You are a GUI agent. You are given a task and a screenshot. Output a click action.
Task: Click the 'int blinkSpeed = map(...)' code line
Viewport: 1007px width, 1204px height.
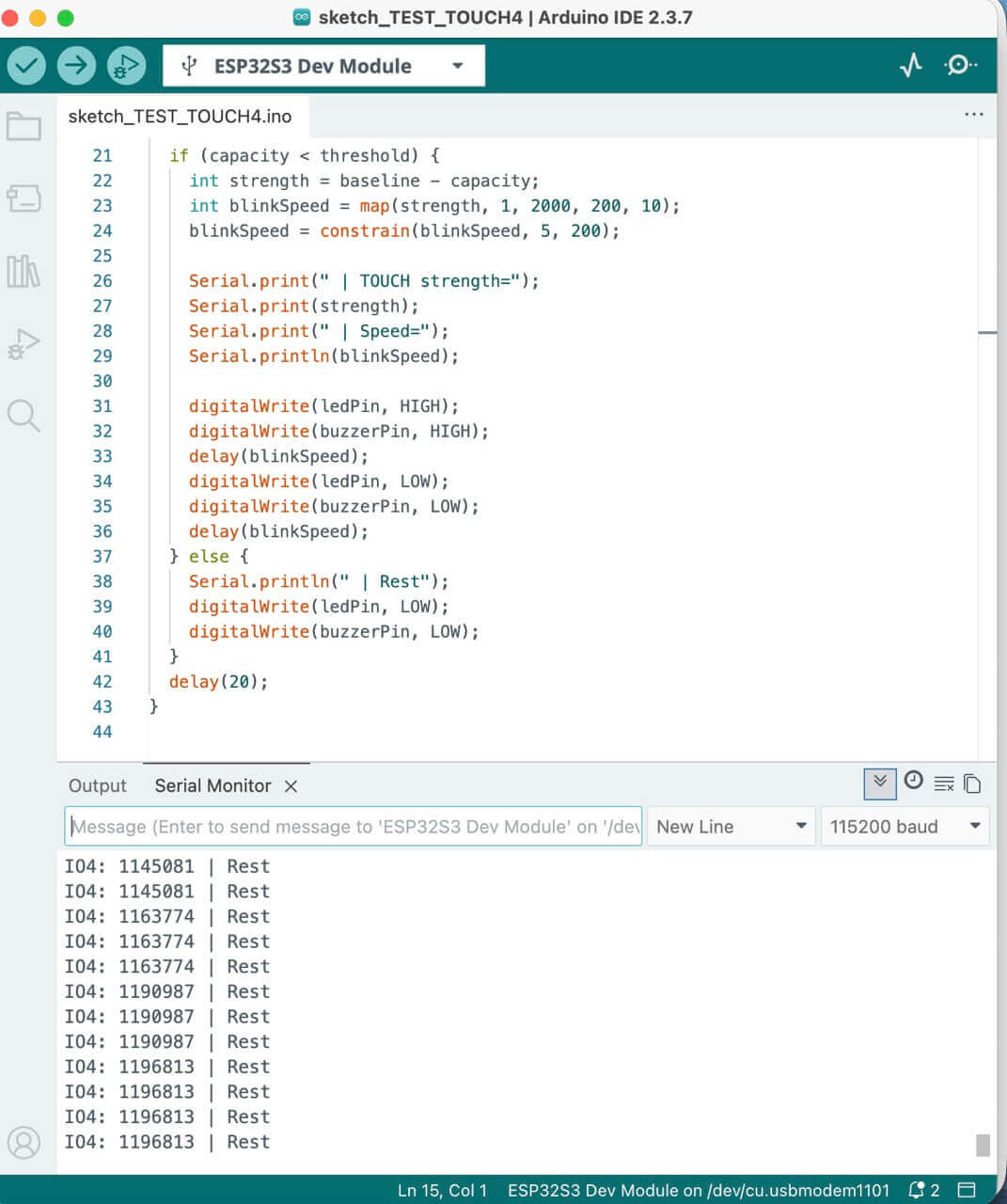(x=434, y=206)
